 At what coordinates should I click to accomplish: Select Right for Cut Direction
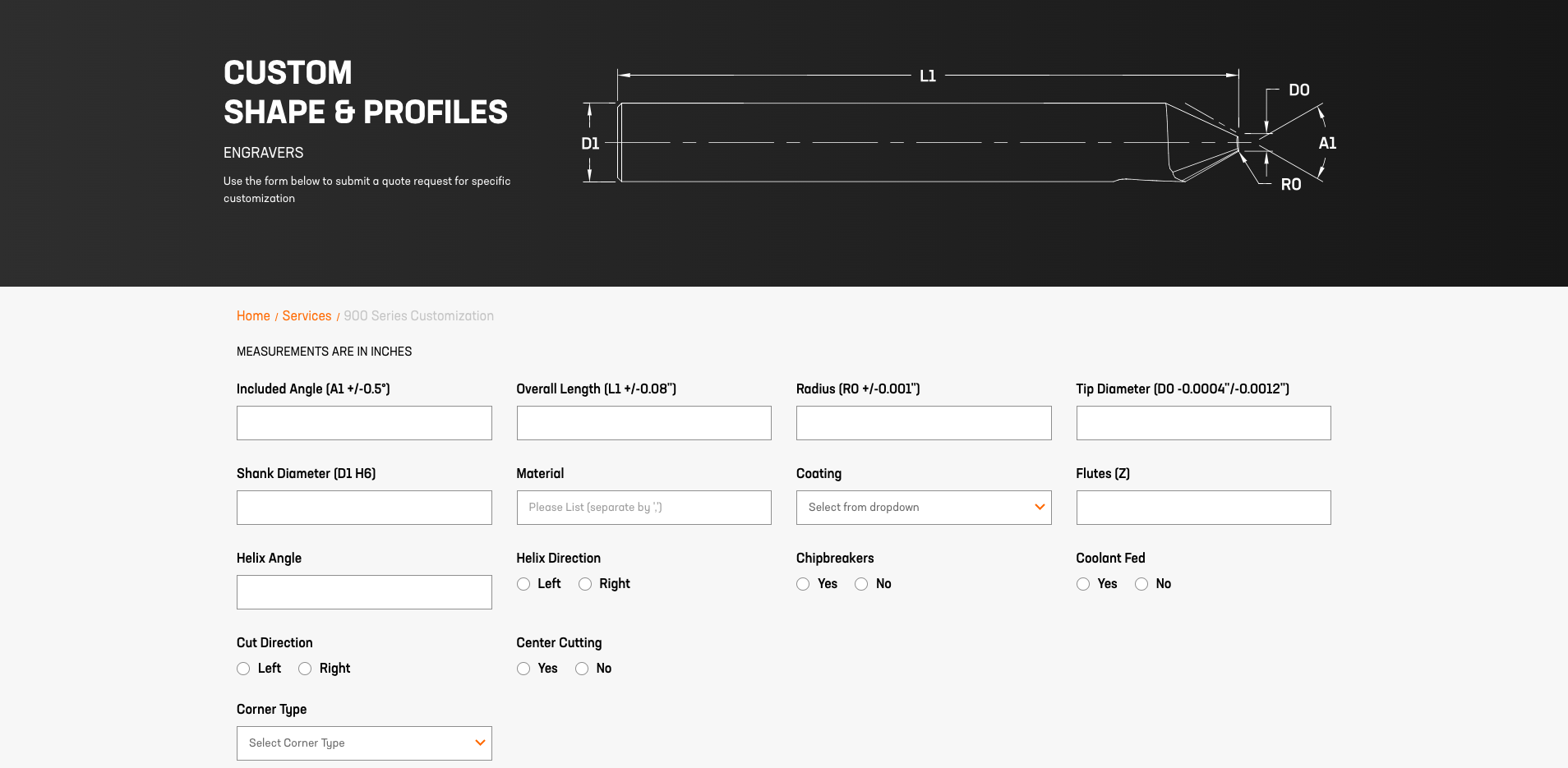pyautogui.click(x=305, y=669)
